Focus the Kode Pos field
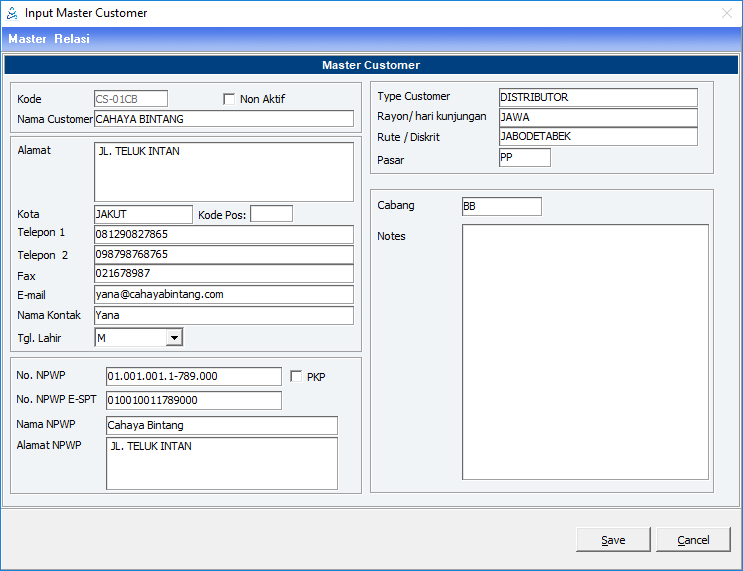Screen dimensions: 743x571 [x=271, y=214]
